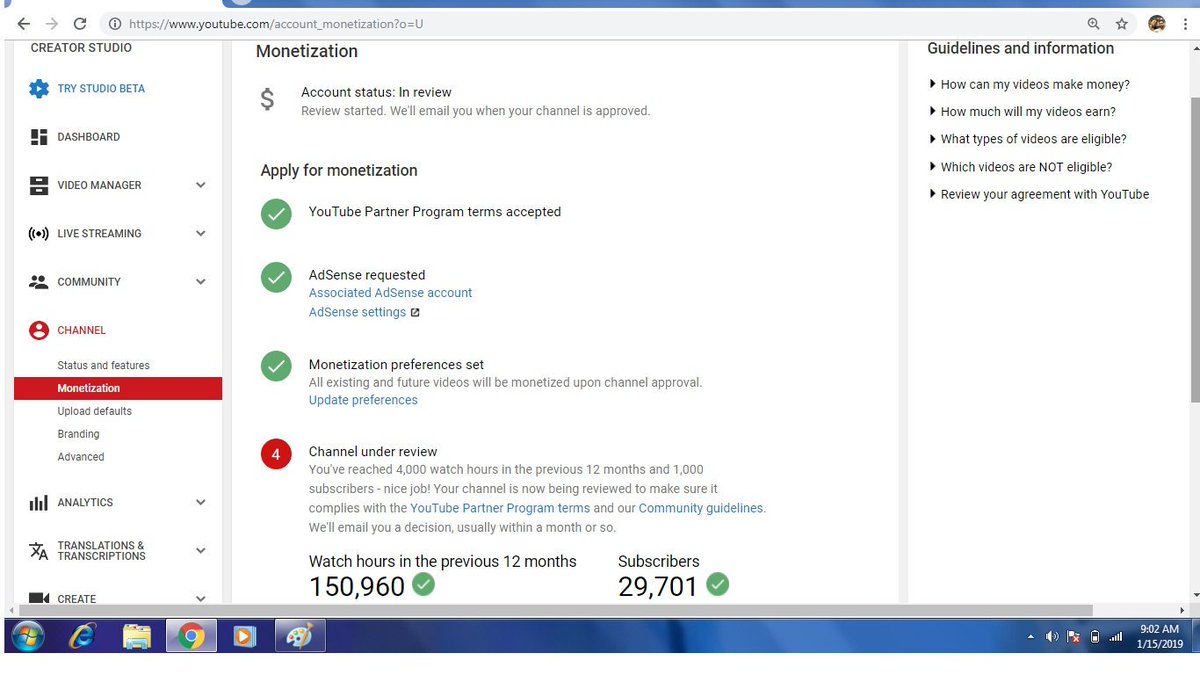Viewport: 1200px width, 675px height.
Task: Click the Video Manager icon
Action: pos(39,185)
